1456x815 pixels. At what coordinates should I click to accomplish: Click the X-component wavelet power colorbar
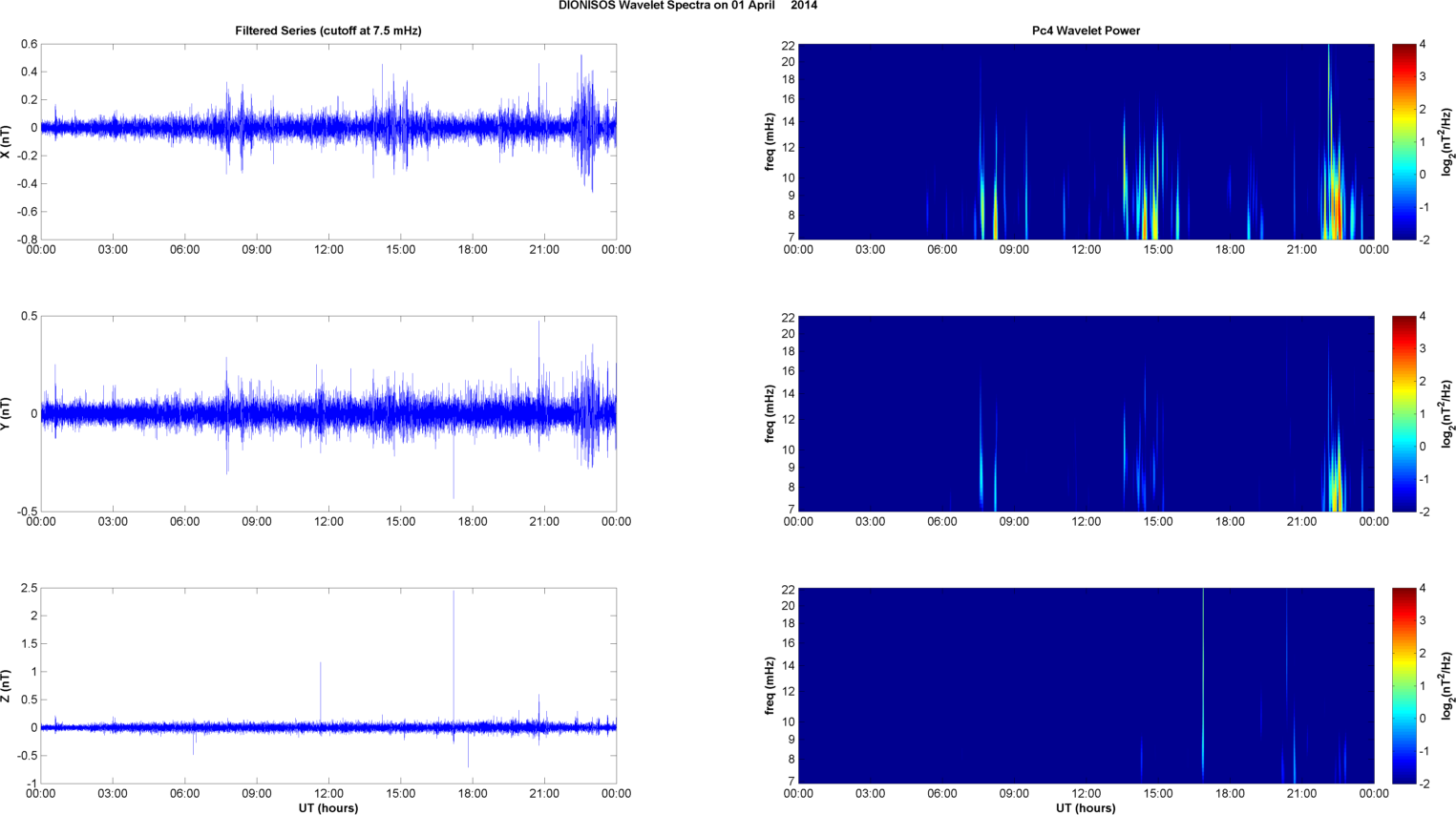coord(1404,141)
